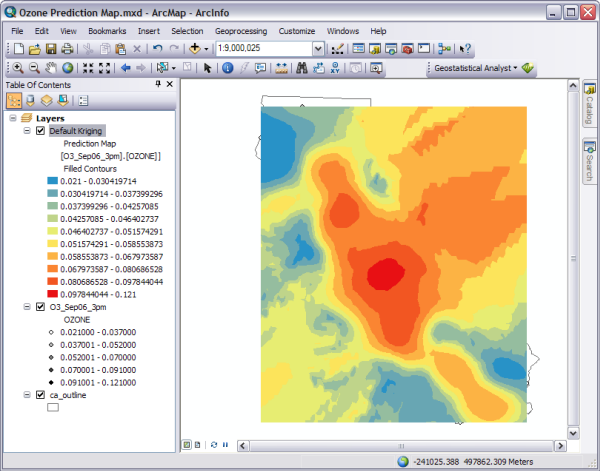
Task: Collapse the Default Kriging layer
Action: click(27, 131)
